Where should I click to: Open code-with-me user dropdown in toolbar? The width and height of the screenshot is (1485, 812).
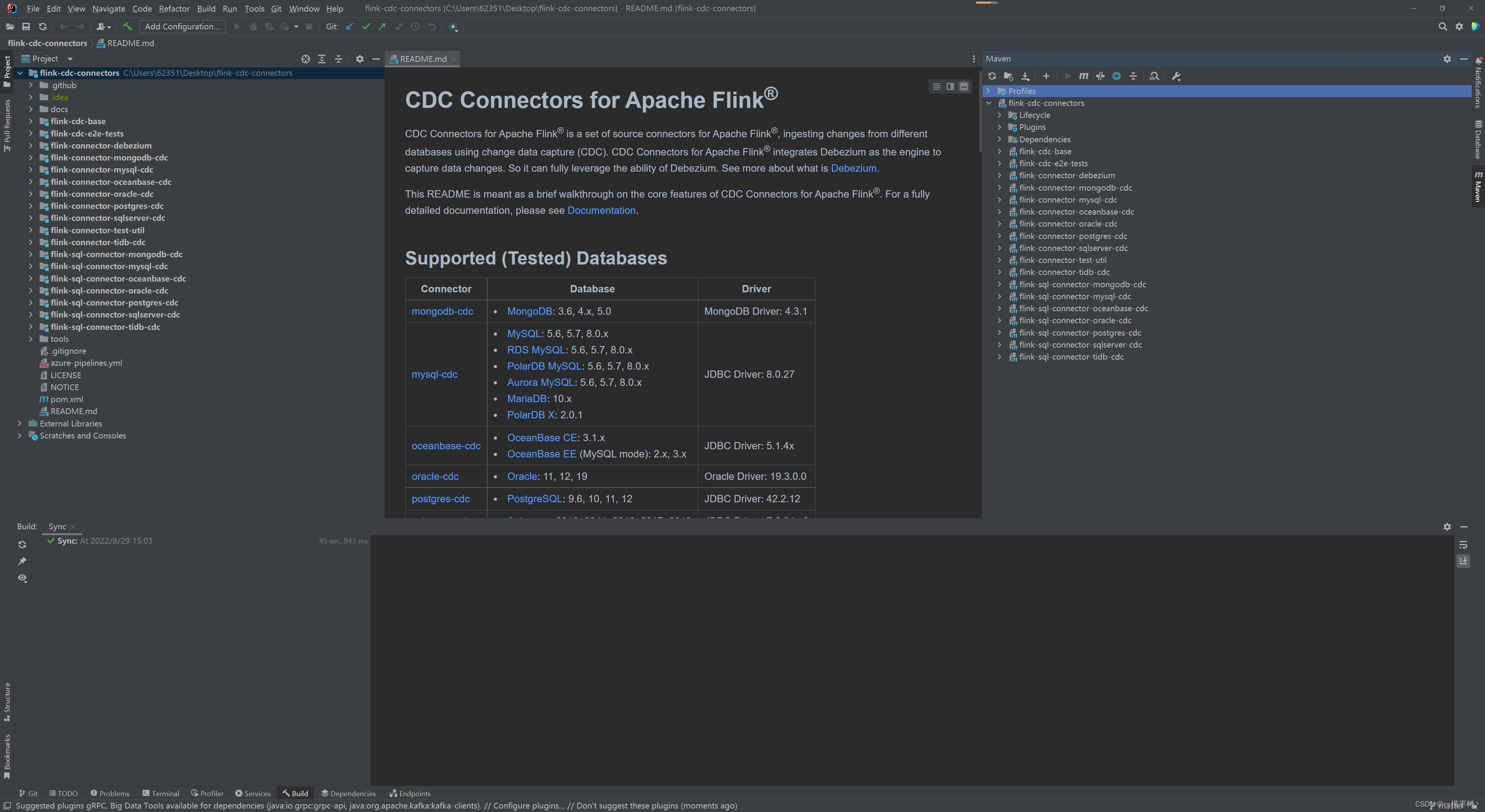click(104, 27)
